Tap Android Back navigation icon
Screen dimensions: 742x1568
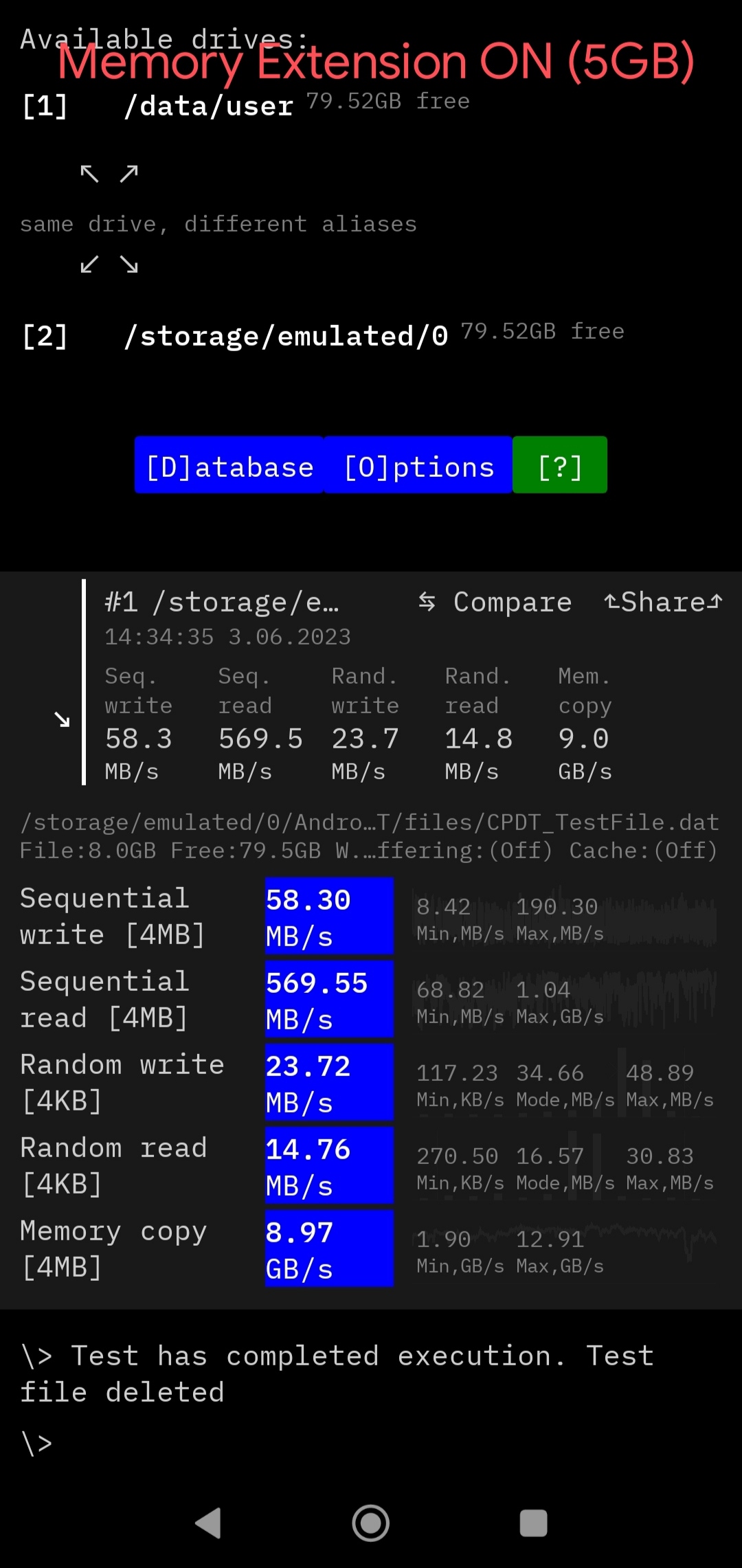tap(208, 1523)
